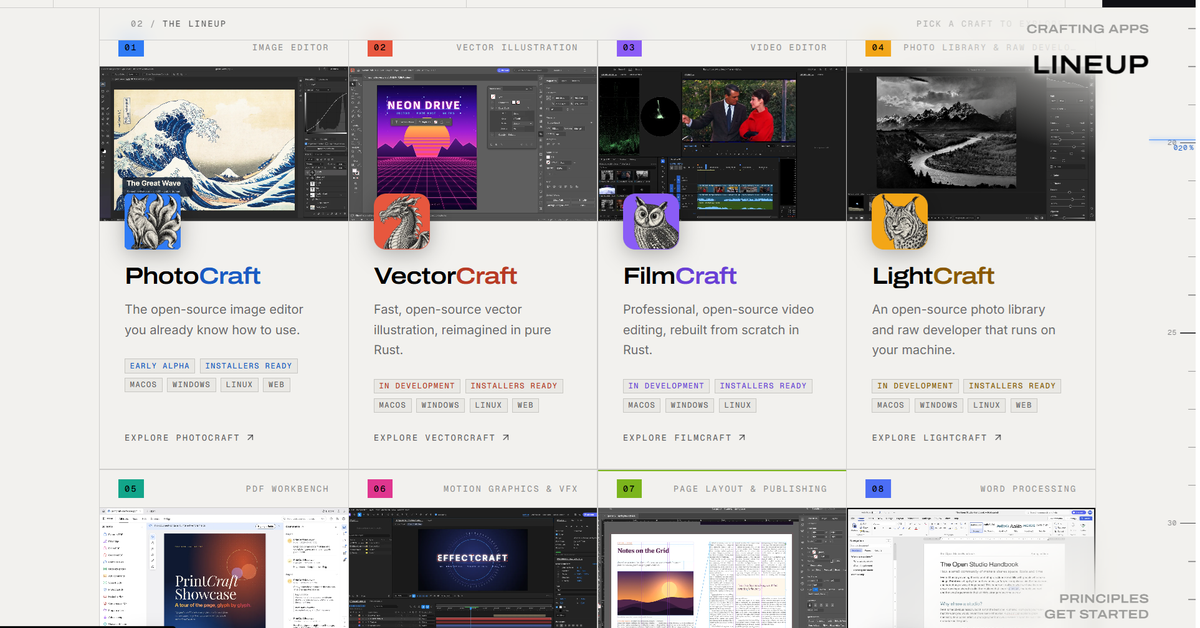Click the blue 01 number badge
Image resolution: width=1200 pixels, height=628 pixels.
[131, 47]
